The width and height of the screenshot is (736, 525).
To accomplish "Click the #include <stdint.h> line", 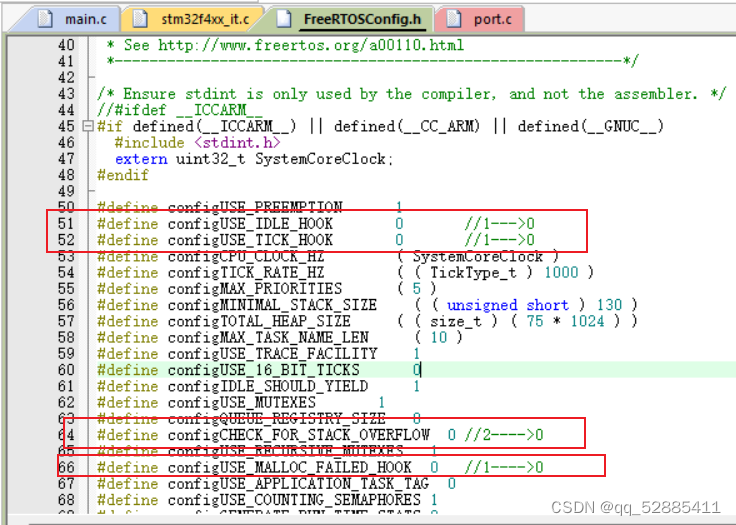I will point(197,142).
